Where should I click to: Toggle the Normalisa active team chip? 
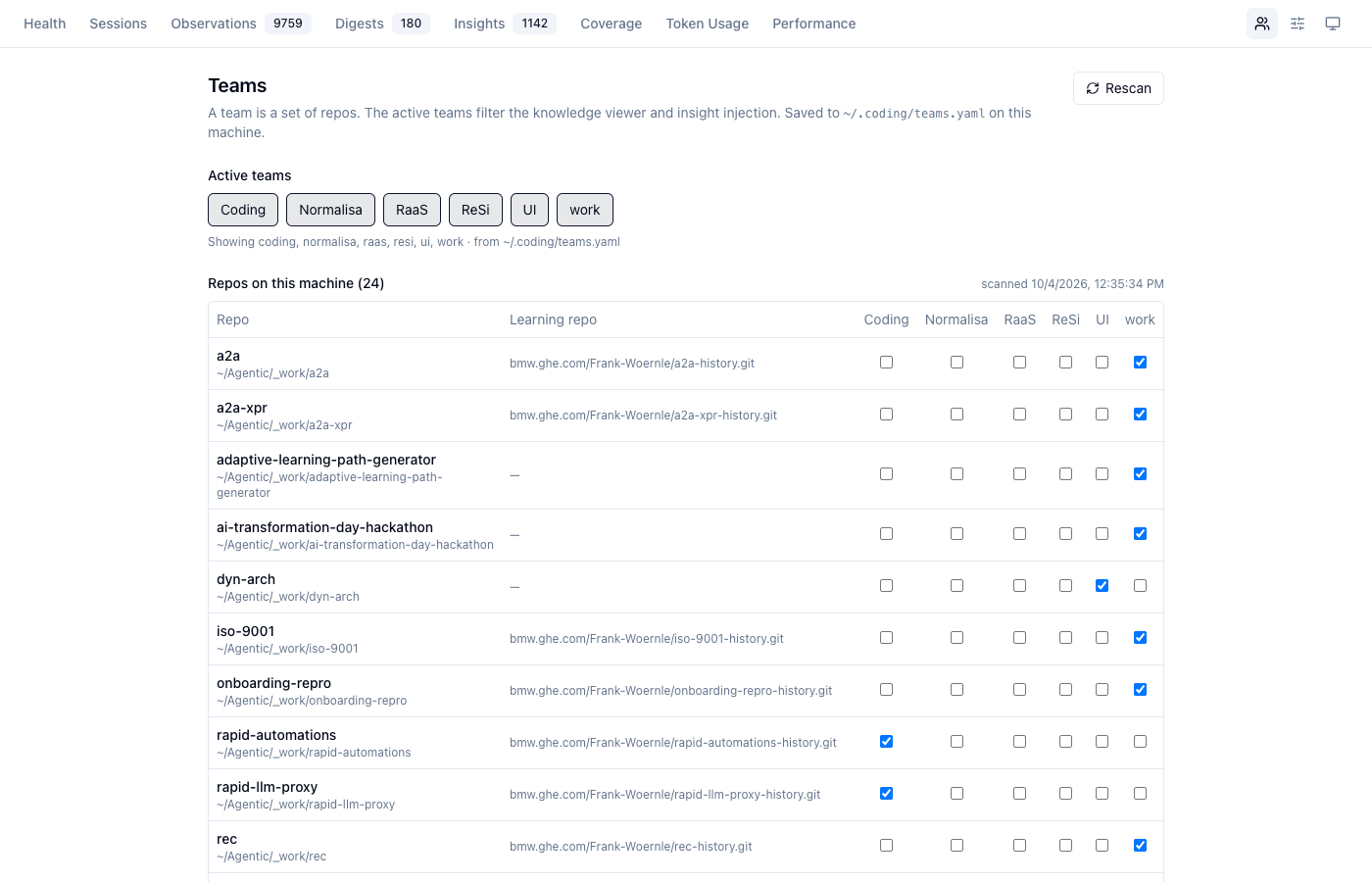coord(330,210)
